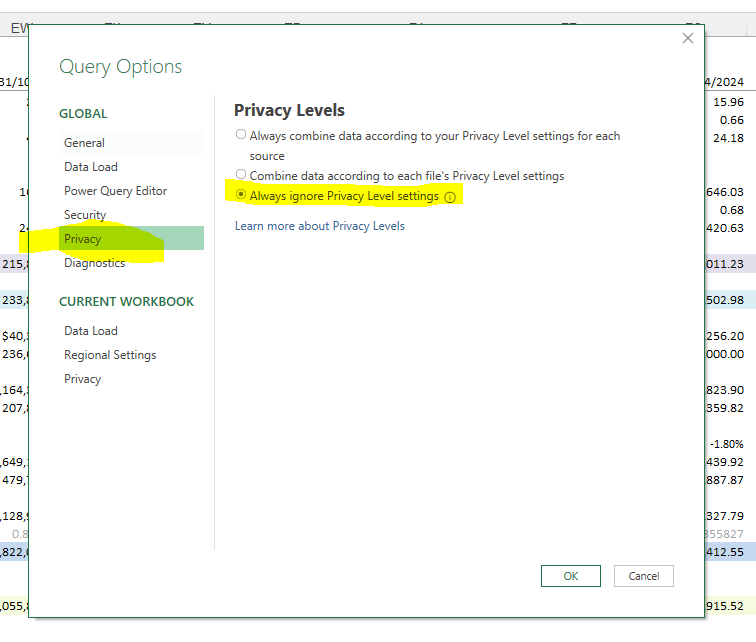Image resolution: width=756 pixels, height=642 pixels.
Task: Click the spreadsheet cell showing 15.96
Action: coord(728,102)
